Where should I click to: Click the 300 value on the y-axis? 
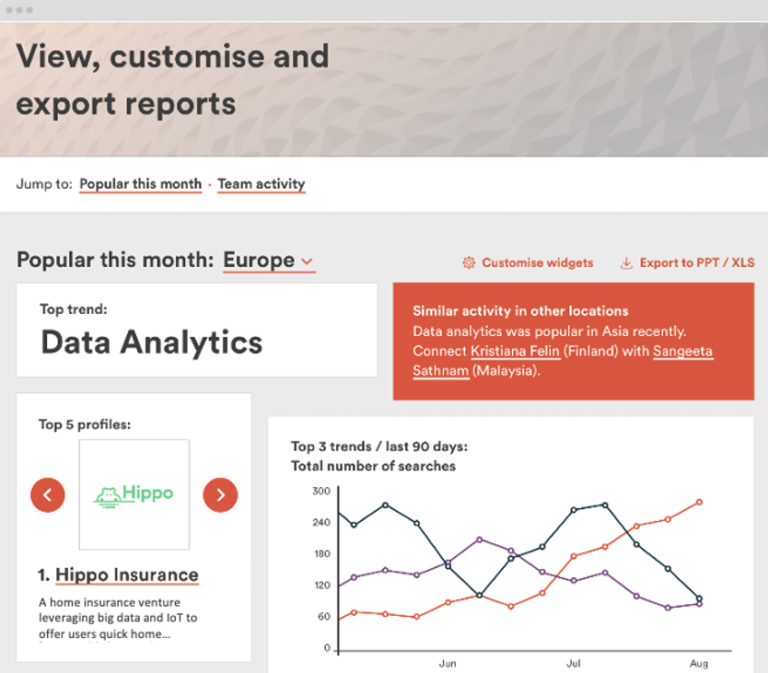[321, 491]
